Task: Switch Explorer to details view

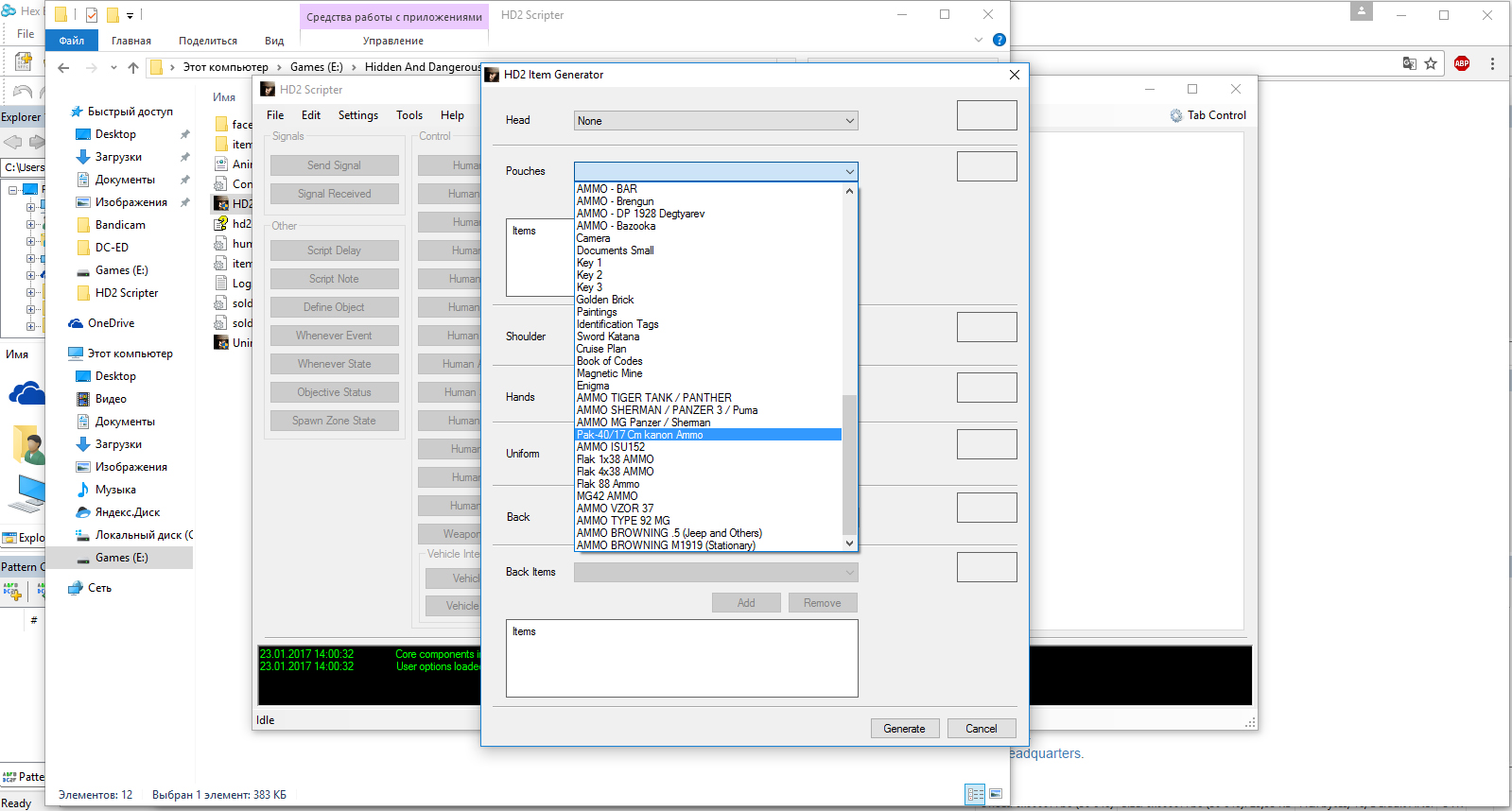Action: click(975, 794)
